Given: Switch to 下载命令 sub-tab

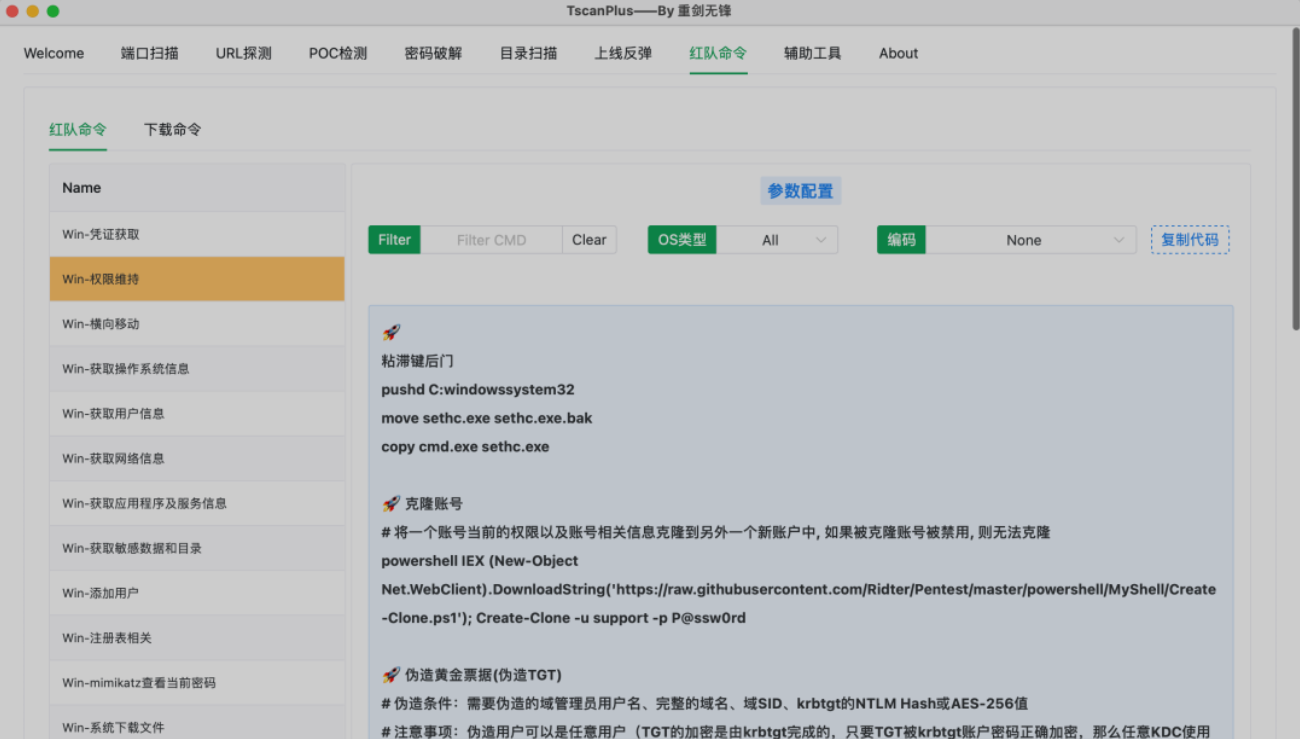Looking at the screenshot, I should click(173, 129).
